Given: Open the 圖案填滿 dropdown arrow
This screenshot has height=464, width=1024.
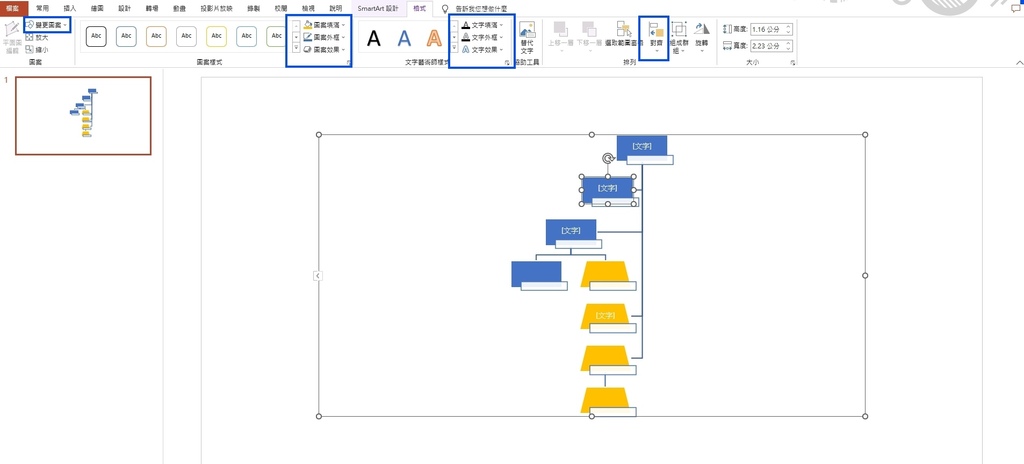Looking at the screenshot, I should coord(344,25).
